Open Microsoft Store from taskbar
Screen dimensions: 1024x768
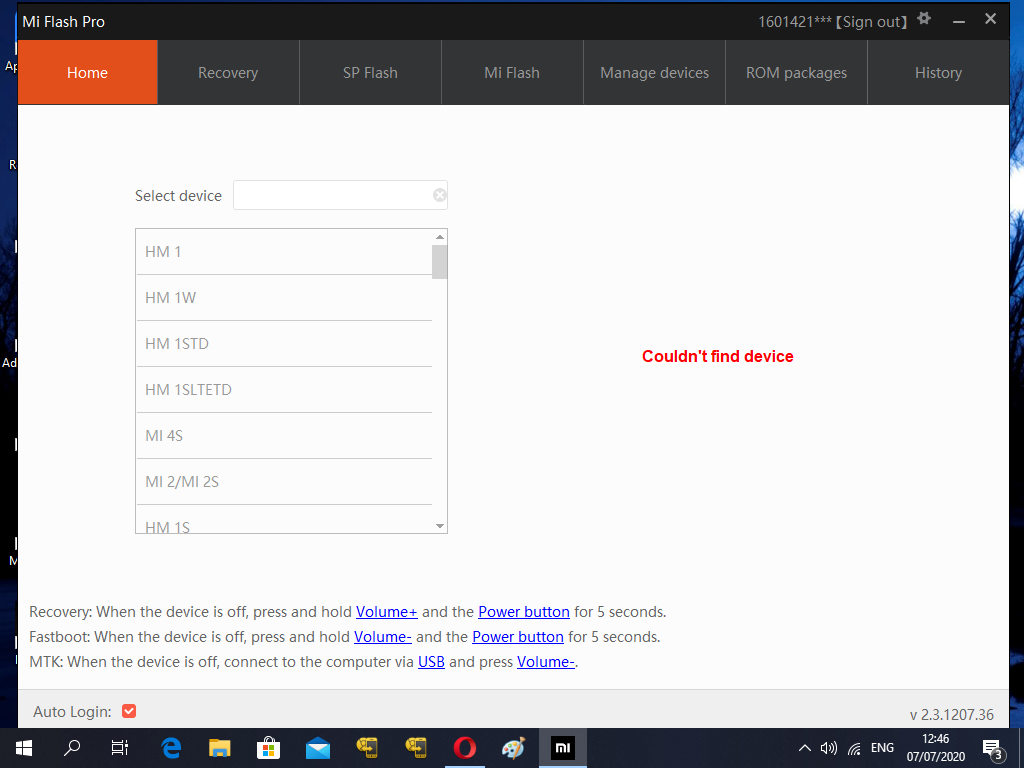[x=268, y=748]
